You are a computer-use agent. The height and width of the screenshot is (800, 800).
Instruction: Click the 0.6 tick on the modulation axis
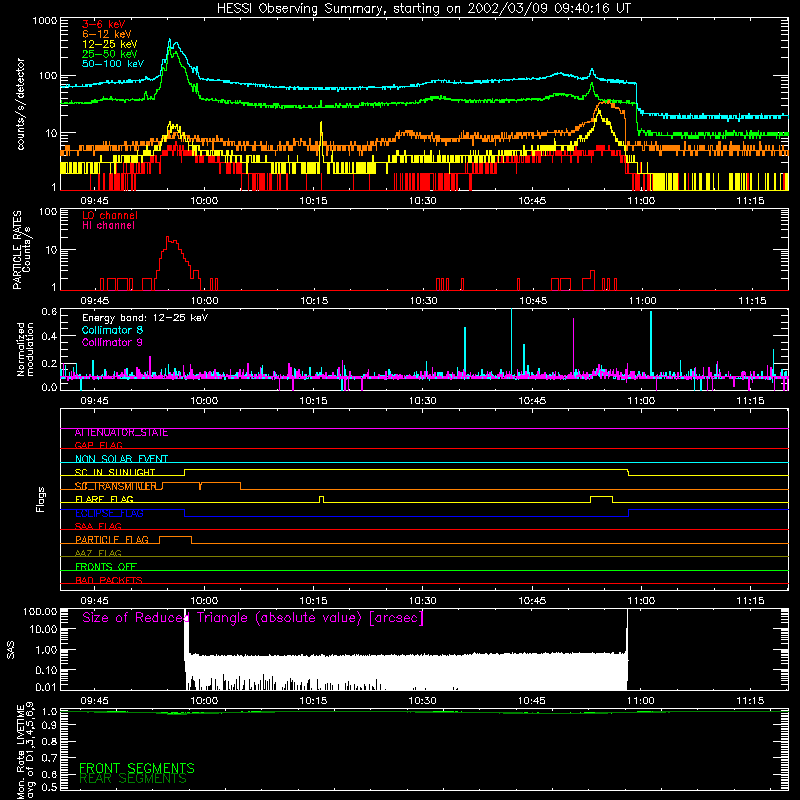point(49,312)
